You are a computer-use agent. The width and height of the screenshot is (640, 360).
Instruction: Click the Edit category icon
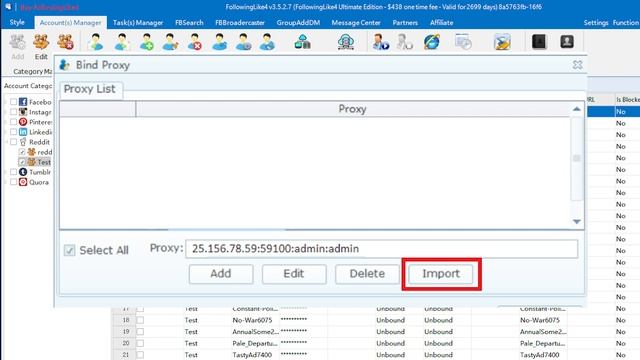(x=41, y=42)
